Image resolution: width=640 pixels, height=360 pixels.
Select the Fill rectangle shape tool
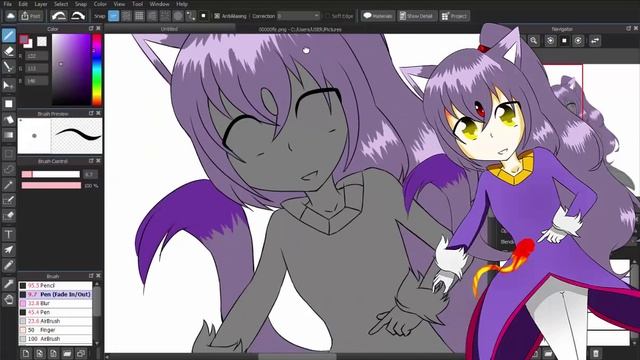pos(9,104)
